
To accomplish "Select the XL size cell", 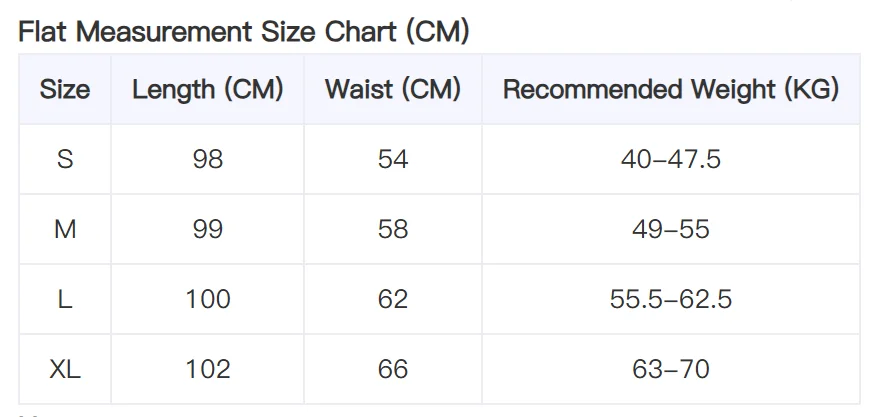I will (x=65, y=369).
